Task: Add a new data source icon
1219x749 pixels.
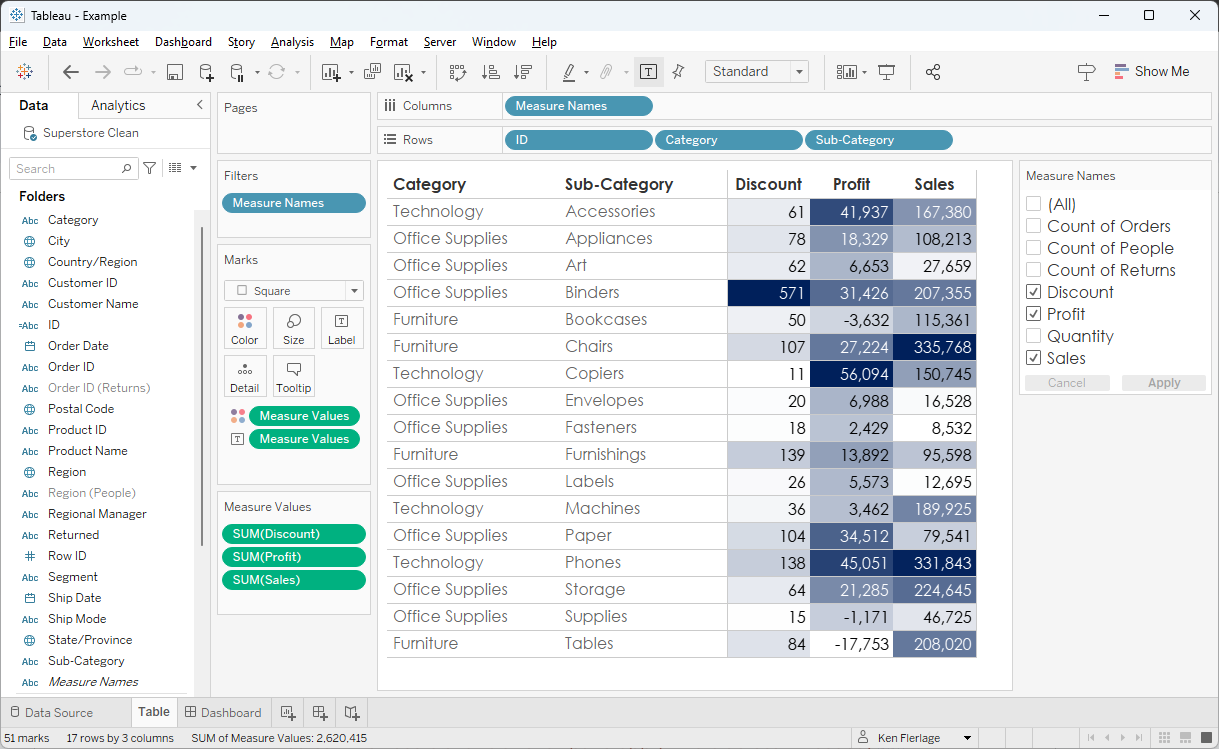Action: pos(206,72)
